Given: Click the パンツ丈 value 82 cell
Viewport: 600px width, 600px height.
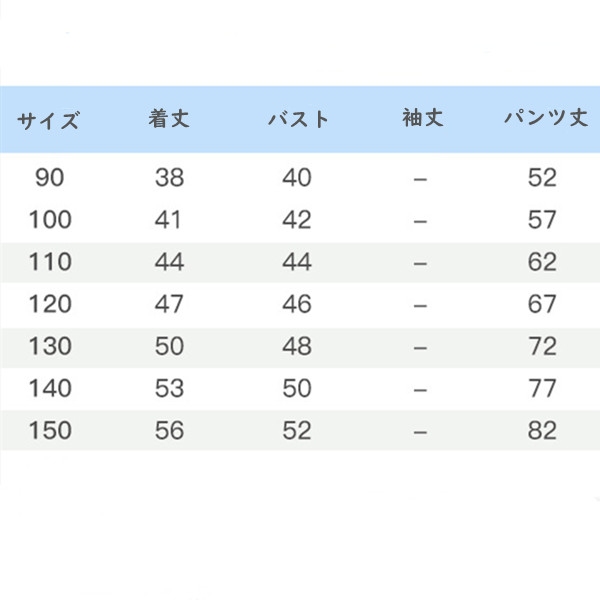Looking at the screenshot, I should point(542,430).
